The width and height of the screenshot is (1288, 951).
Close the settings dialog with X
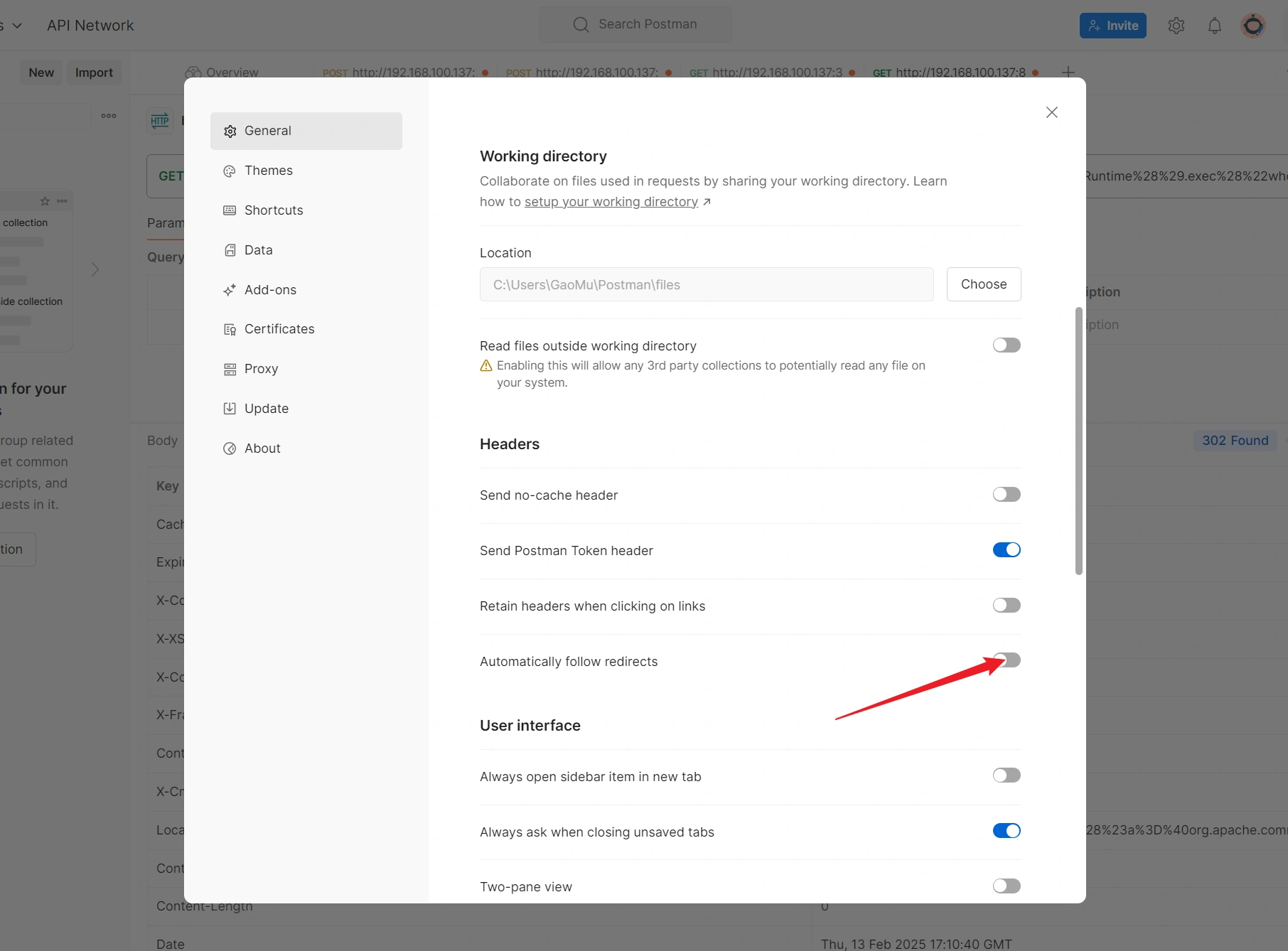coord(1051,112)
